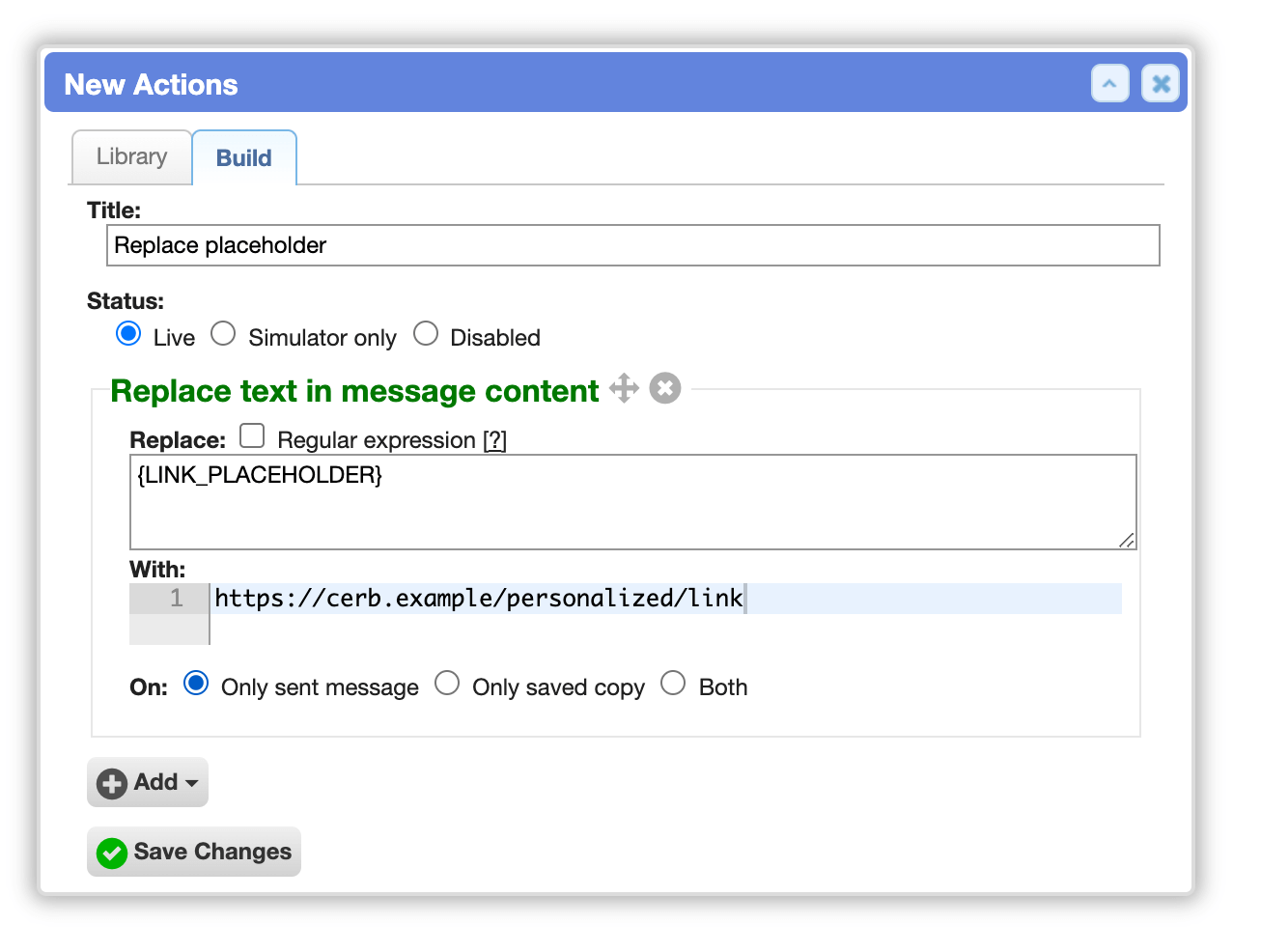Choose Simulator only status
Screen dimensions: 1261x952
click(x=223, y=334)
